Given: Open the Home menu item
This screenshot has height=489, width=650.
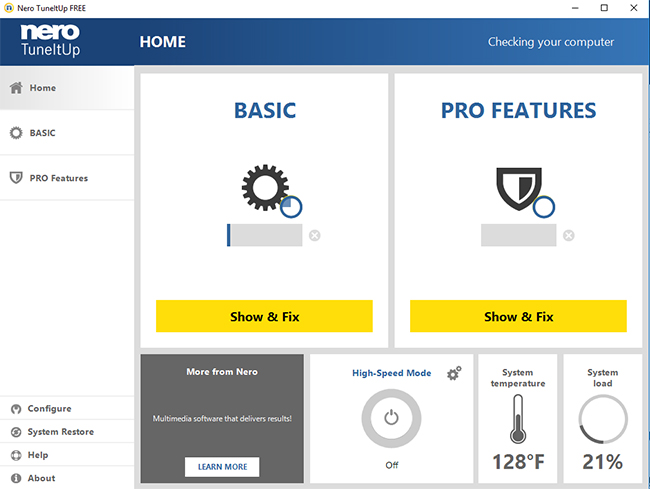Looking at the screenshot, I should tap(67, 88).
